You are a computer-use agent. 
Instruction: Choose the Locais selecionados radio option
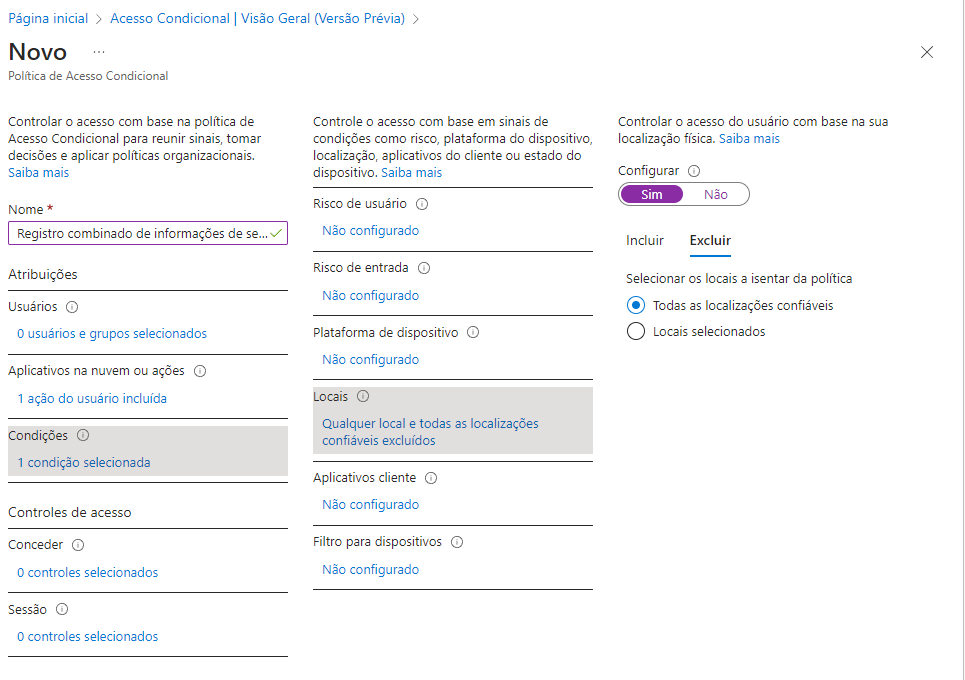(636, 332)
